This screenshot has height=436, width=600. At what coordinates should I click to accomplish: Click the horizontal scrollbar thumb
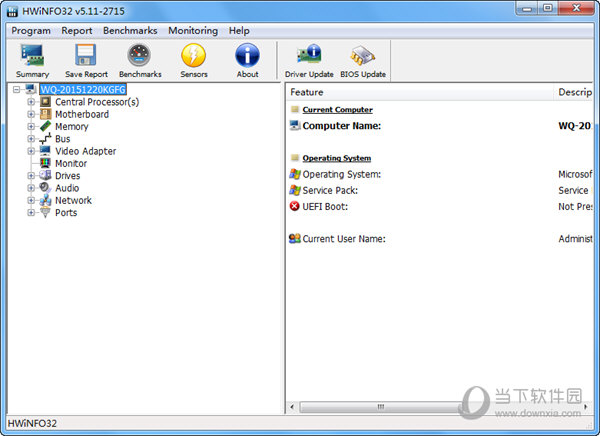point(381,407)
